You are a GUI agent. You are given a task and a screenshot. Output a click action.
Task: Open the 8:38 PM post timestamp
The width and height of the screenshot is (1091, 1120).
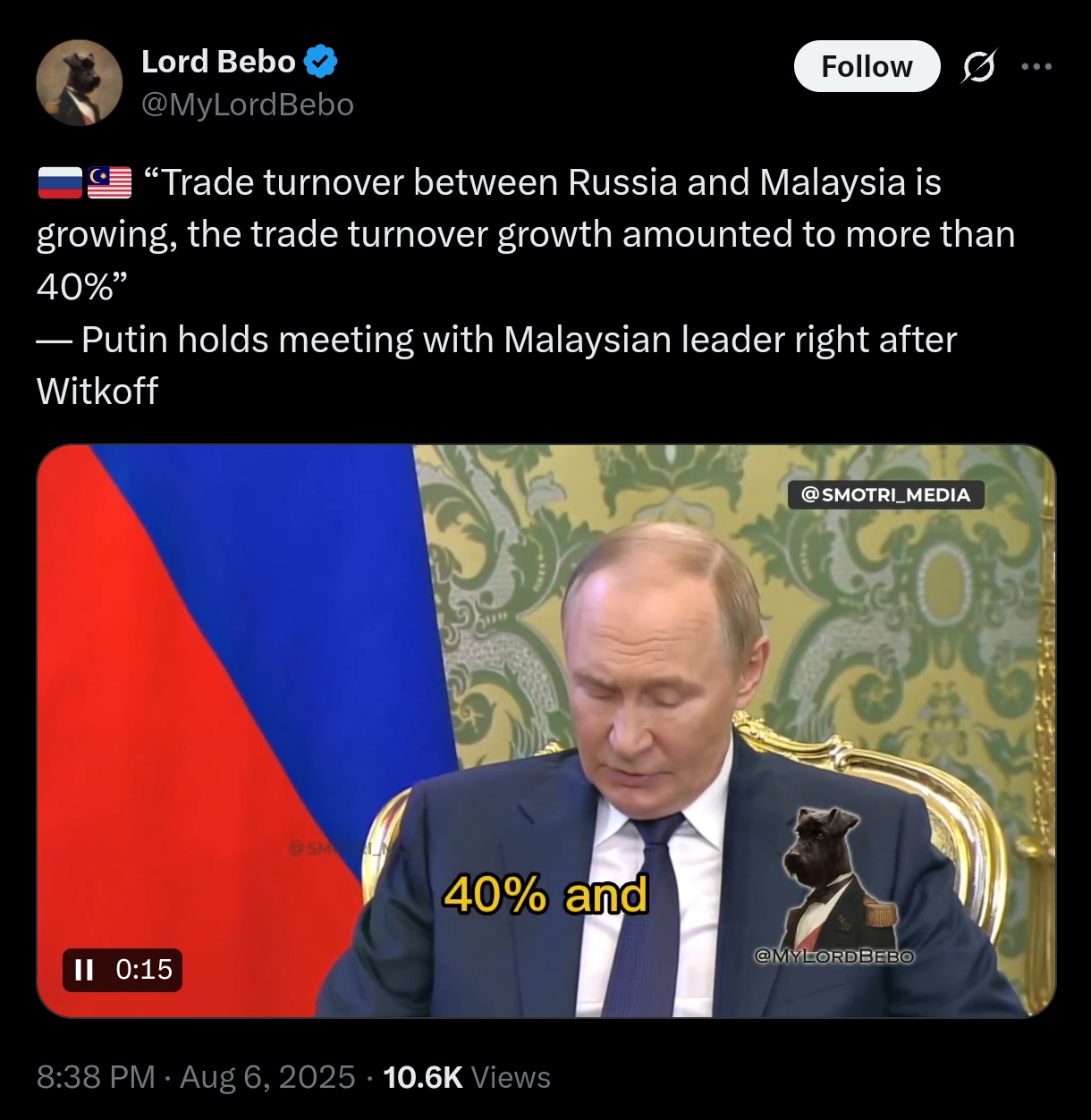(x=96, y=1077)
